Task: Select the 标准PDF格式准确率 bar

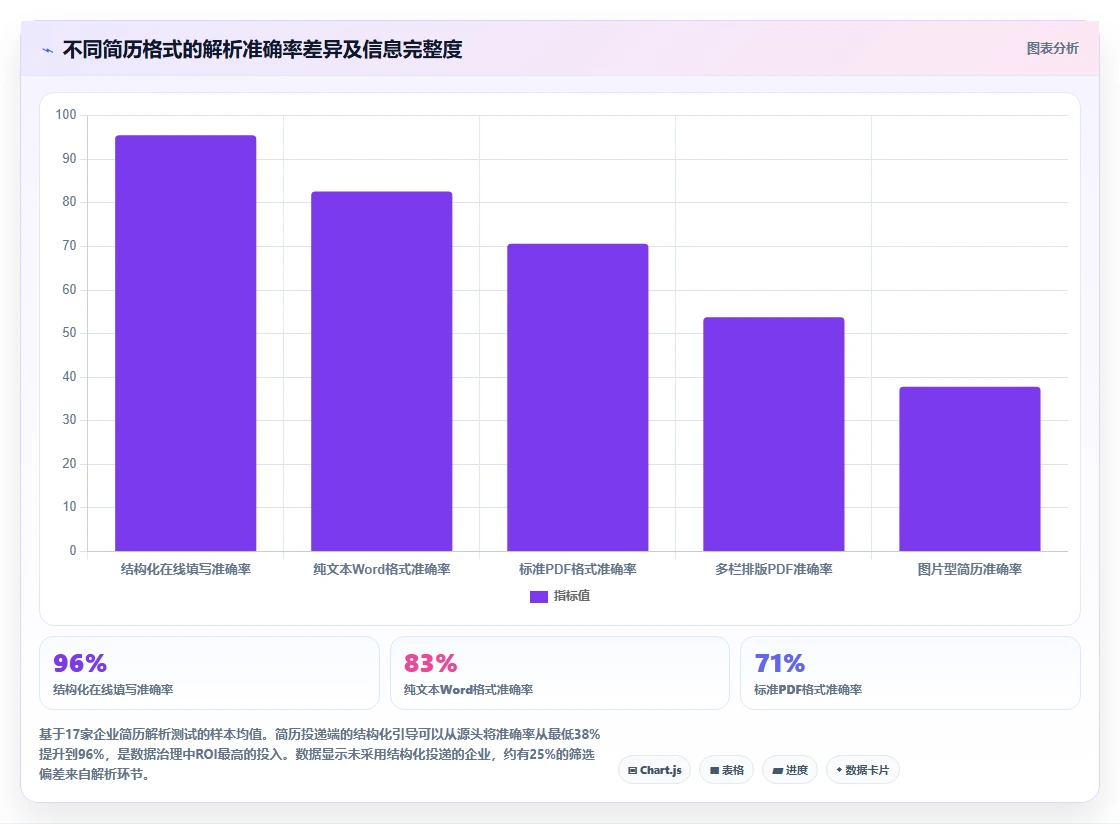Action: [578, 397]
